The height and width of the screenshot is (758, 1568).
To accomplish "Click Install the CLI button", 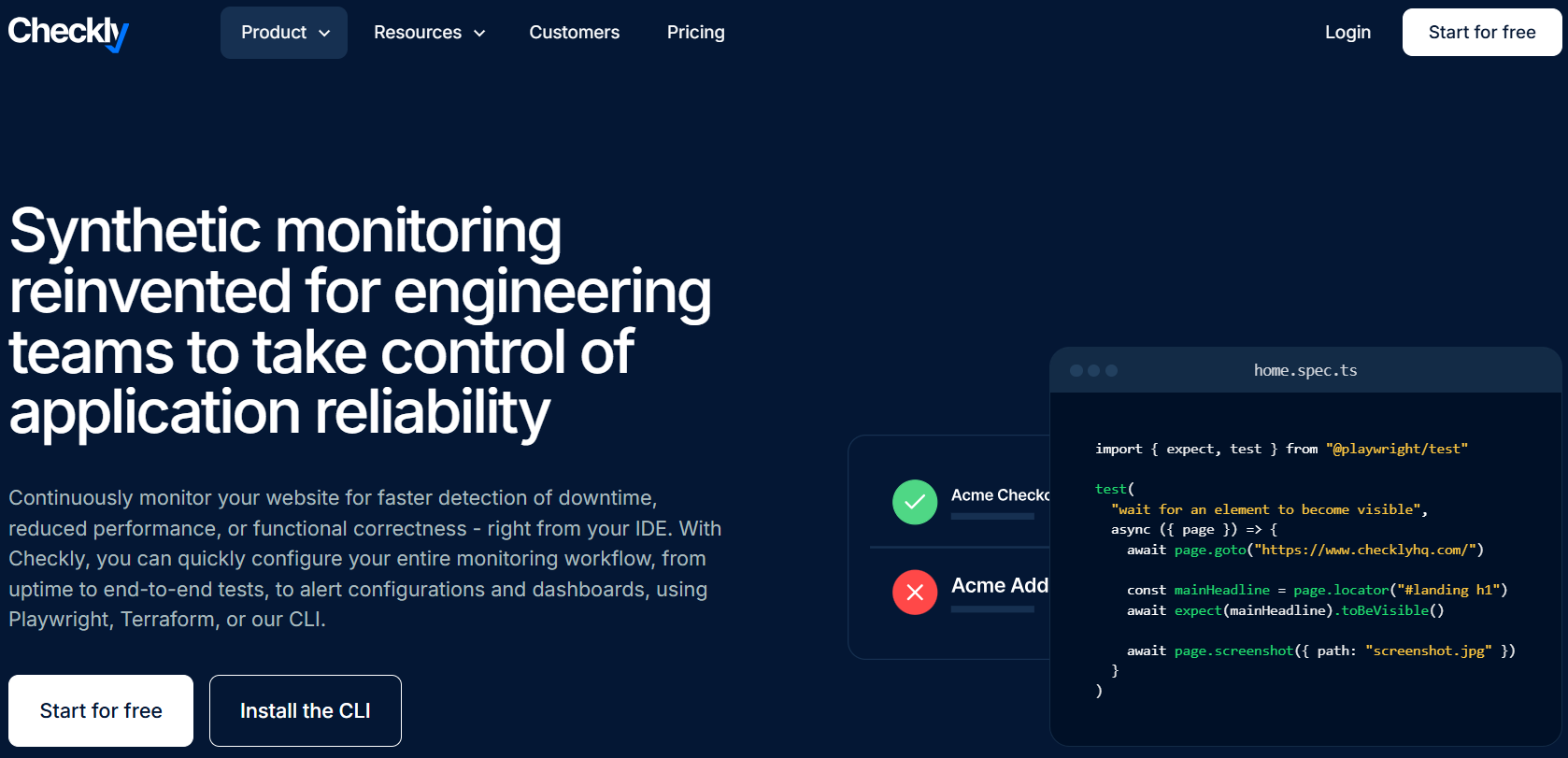I will (x=306, y=711).
